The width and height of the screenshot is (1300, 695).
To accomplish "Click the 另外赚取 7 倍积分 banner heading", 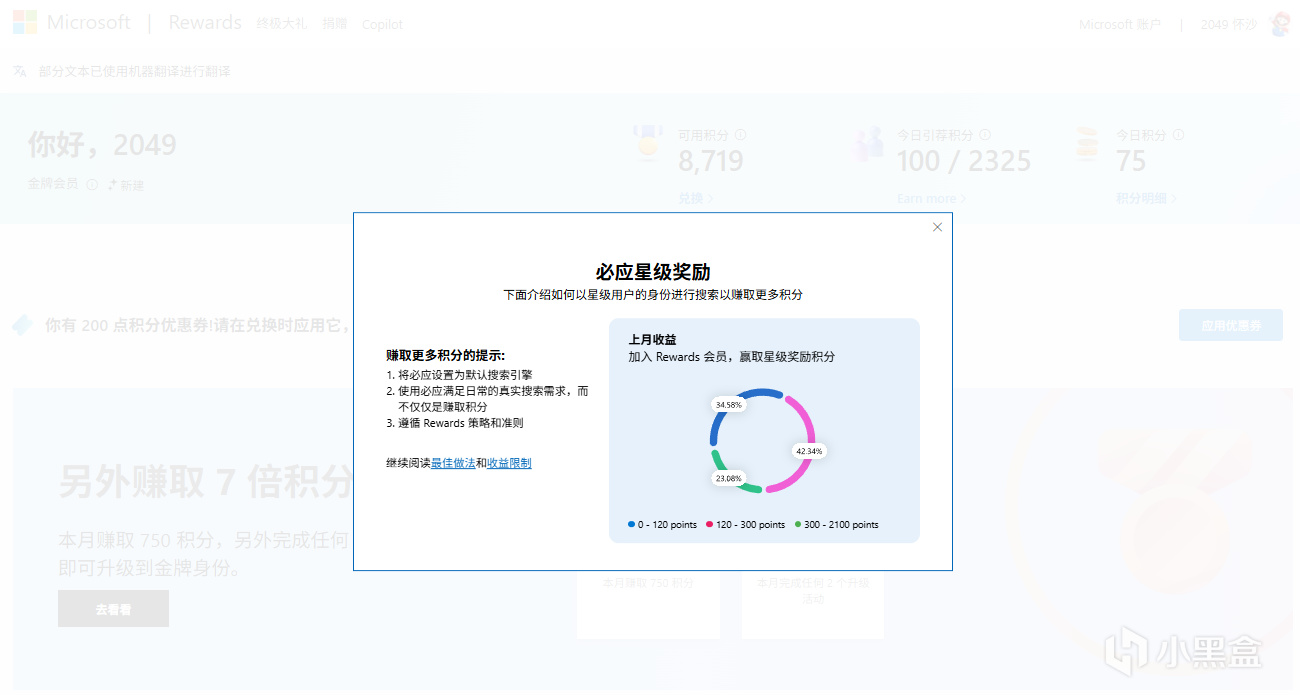I will pos(206,482).
